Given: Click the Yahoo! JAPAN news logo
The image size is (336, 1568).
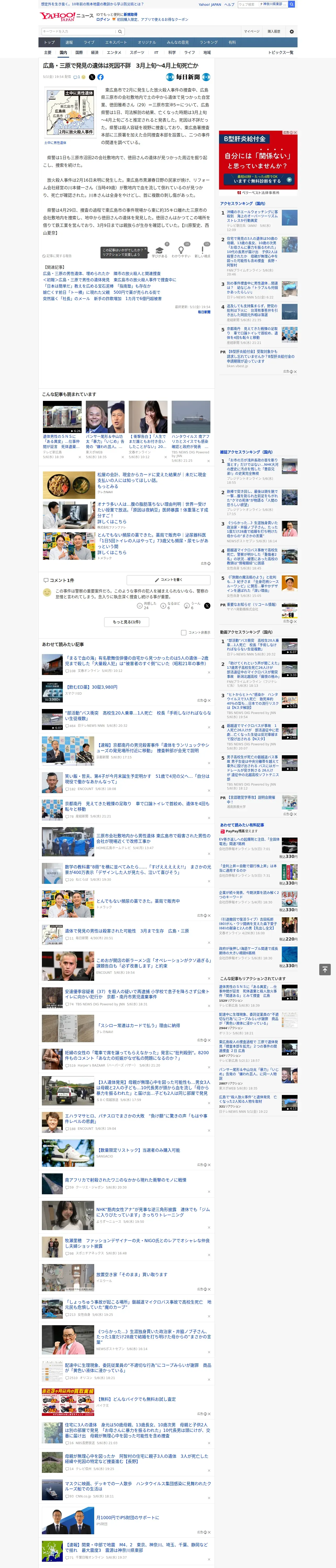Looking at the screenshot, I should pos(66,16).
